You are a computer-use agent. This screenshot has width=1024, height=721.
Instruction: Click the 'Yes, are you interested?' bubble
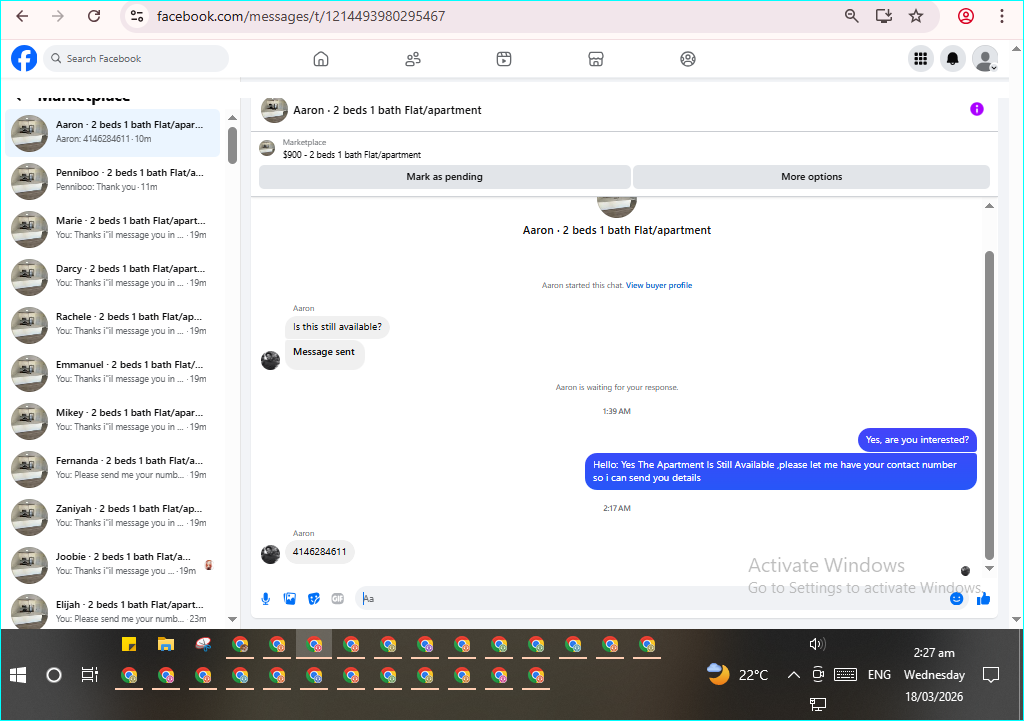918,440
